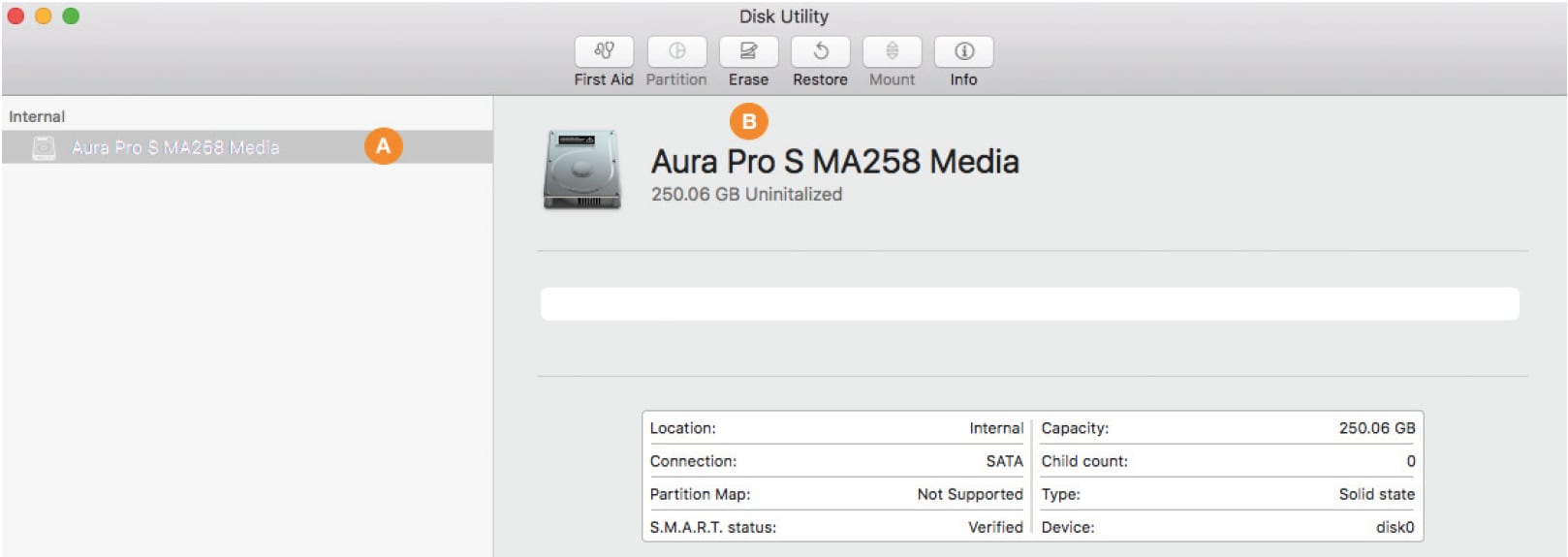Viewport: 1568px width, 557px height.
Task: Click the Mount toolbar icon
Action: coord(892,51)
